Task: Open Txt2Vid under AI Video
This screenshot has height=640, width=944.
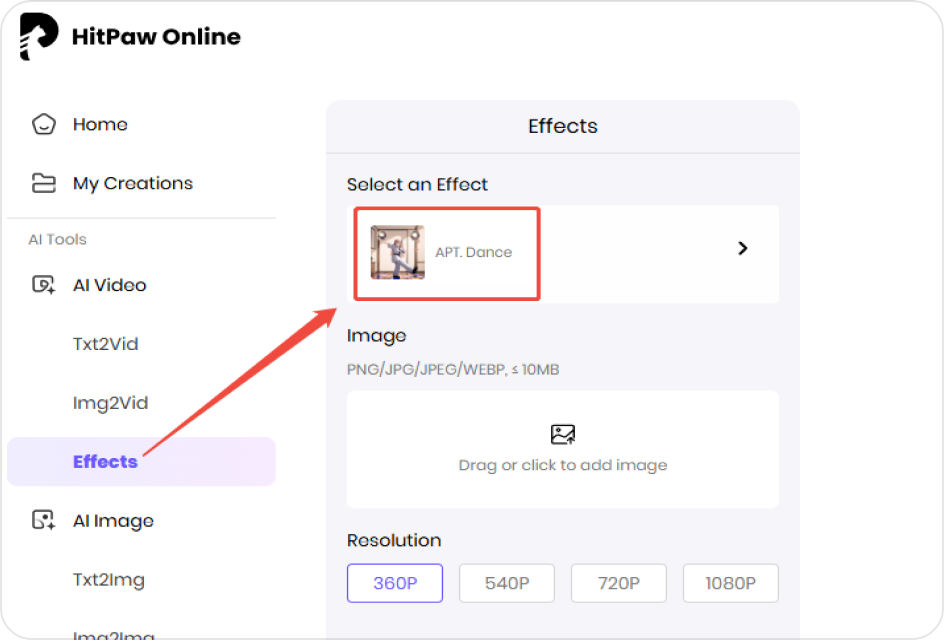Action: 105,344
